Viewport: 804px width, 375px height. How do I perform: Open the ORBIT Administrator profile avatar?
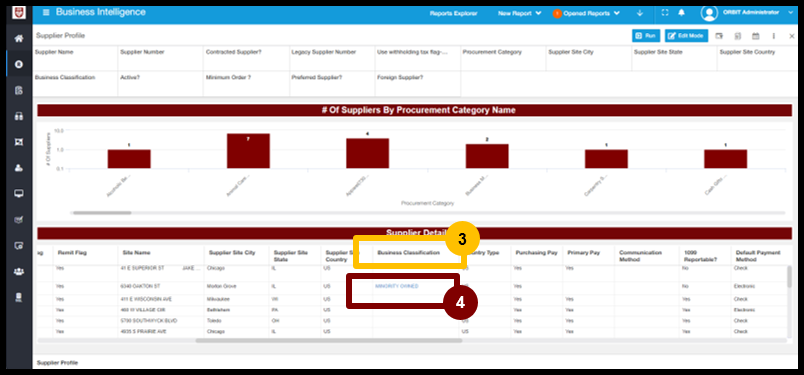point(709,13)
